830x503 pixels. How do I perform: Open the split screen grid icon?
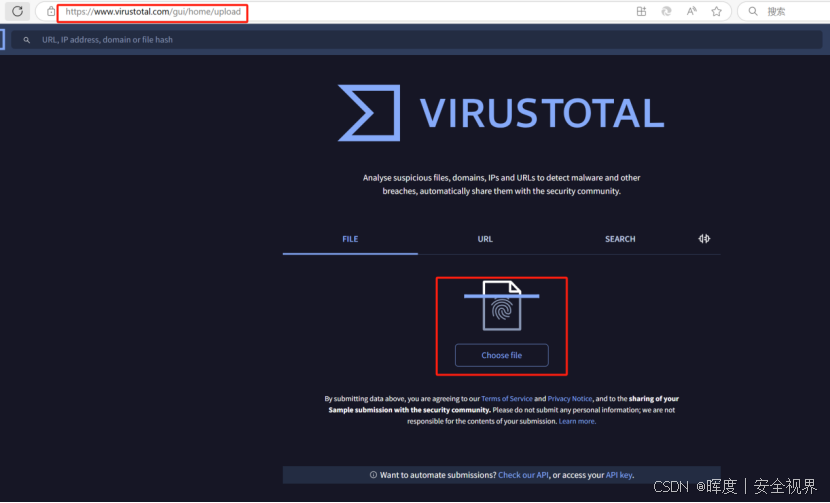click(641, 11)
